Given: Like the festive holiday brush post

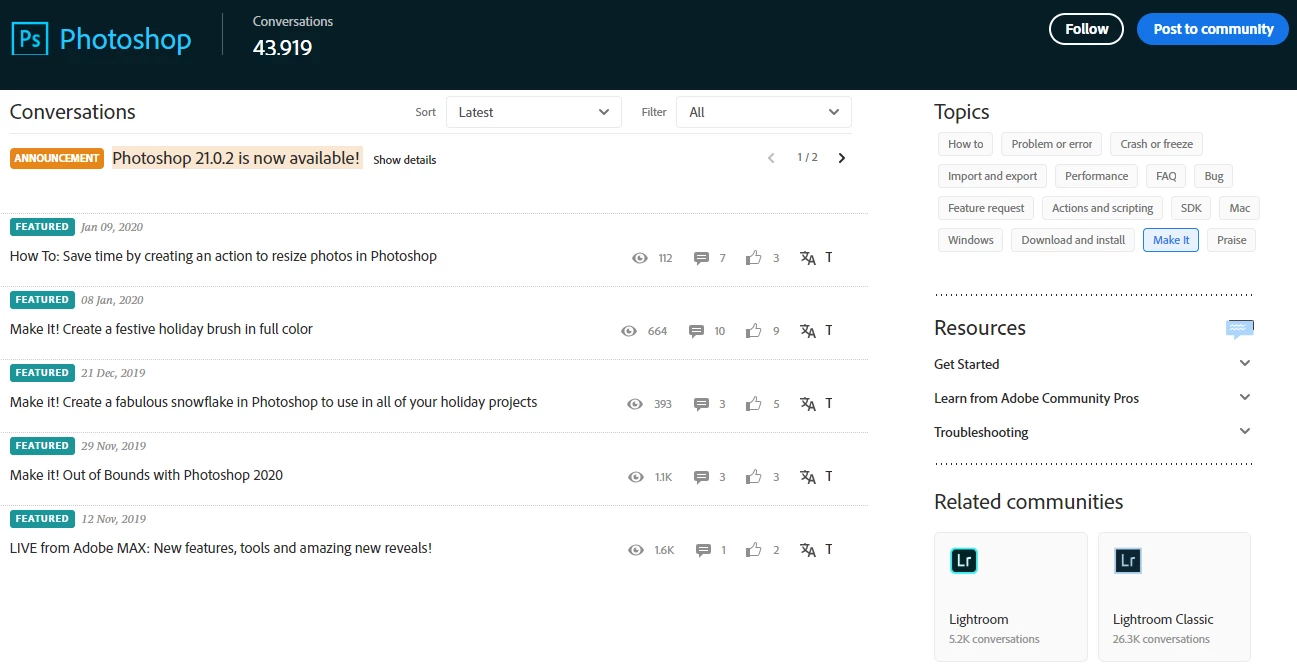Looking at the screenshot, I should point(754,331).
